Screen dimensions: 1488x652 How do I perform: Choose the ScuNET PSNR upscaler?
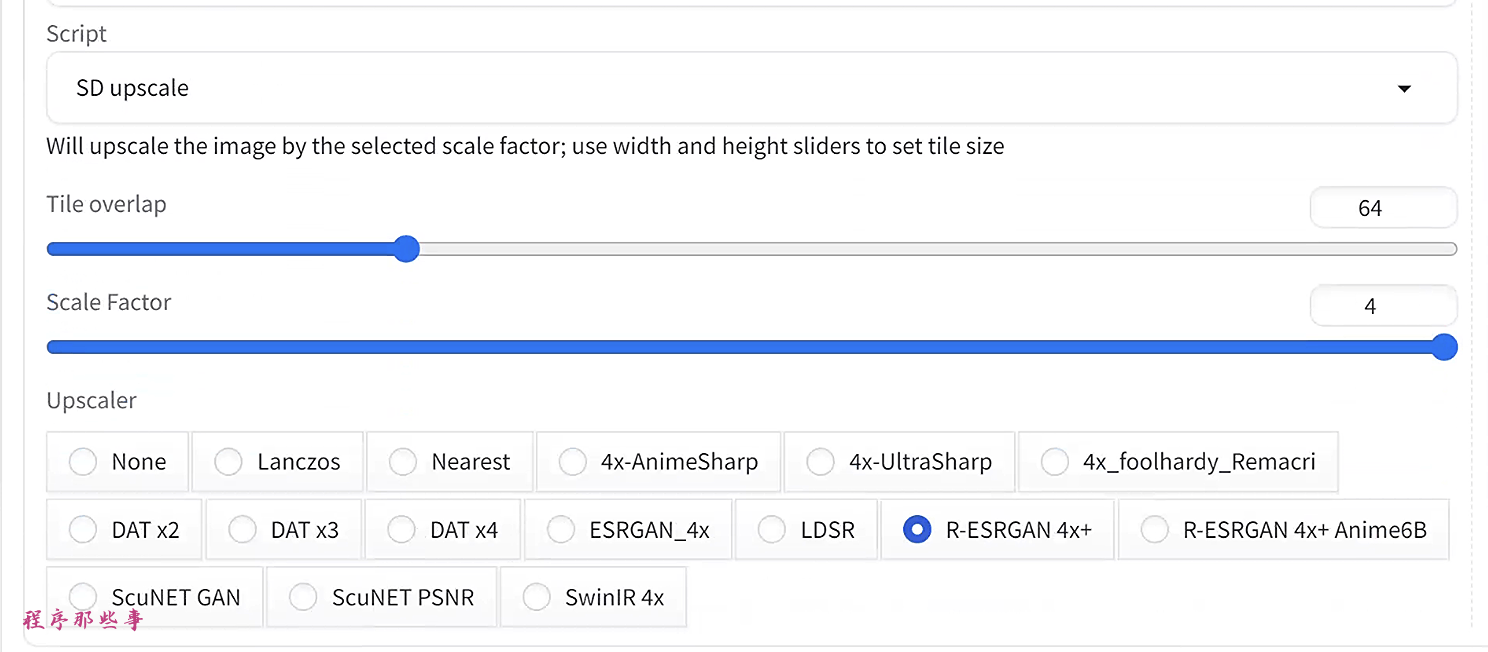pyautogui.click(x=303, y=598)
